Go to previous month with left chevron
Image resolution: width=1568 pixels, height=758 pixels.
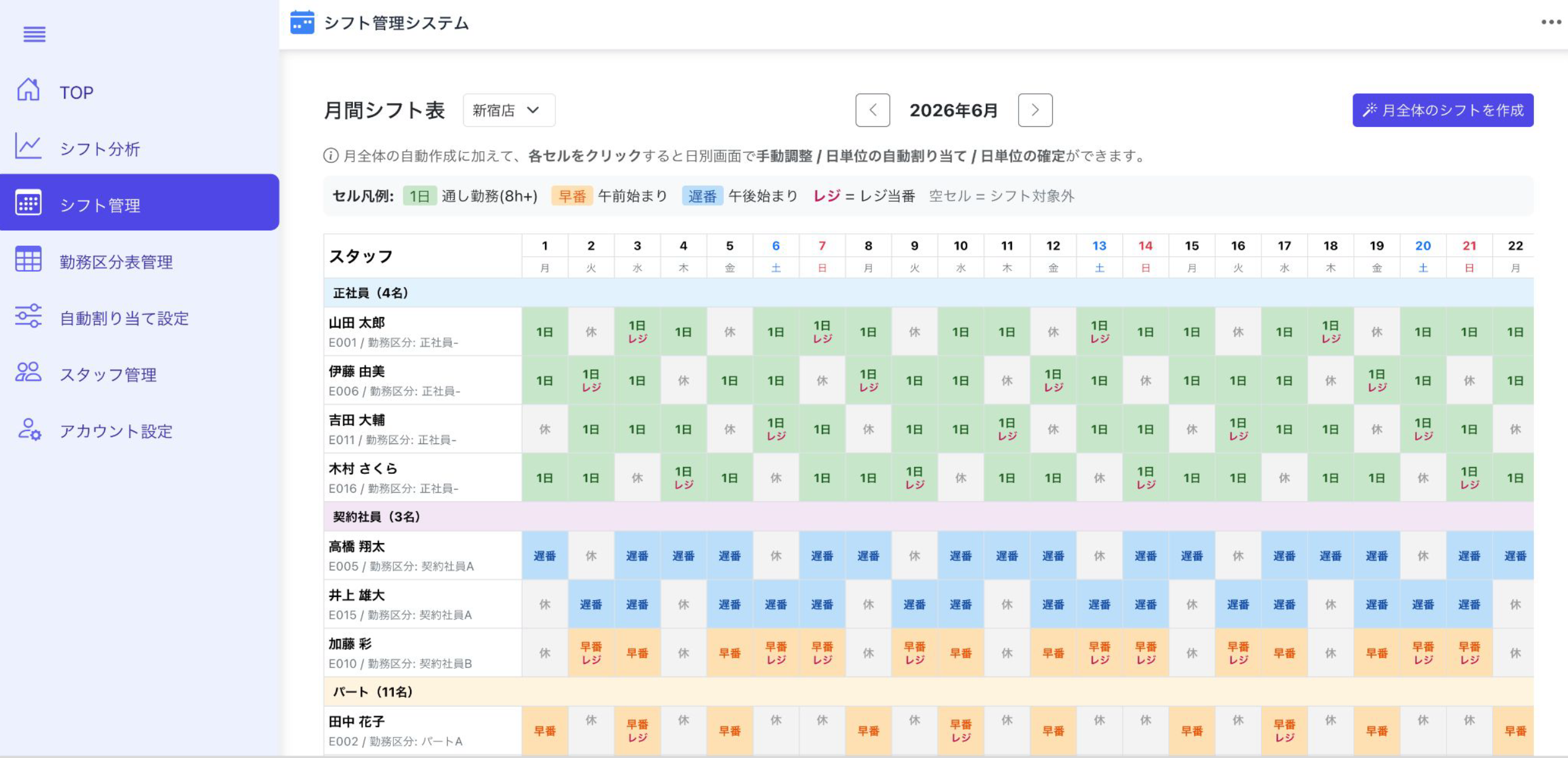click(873, 110)
